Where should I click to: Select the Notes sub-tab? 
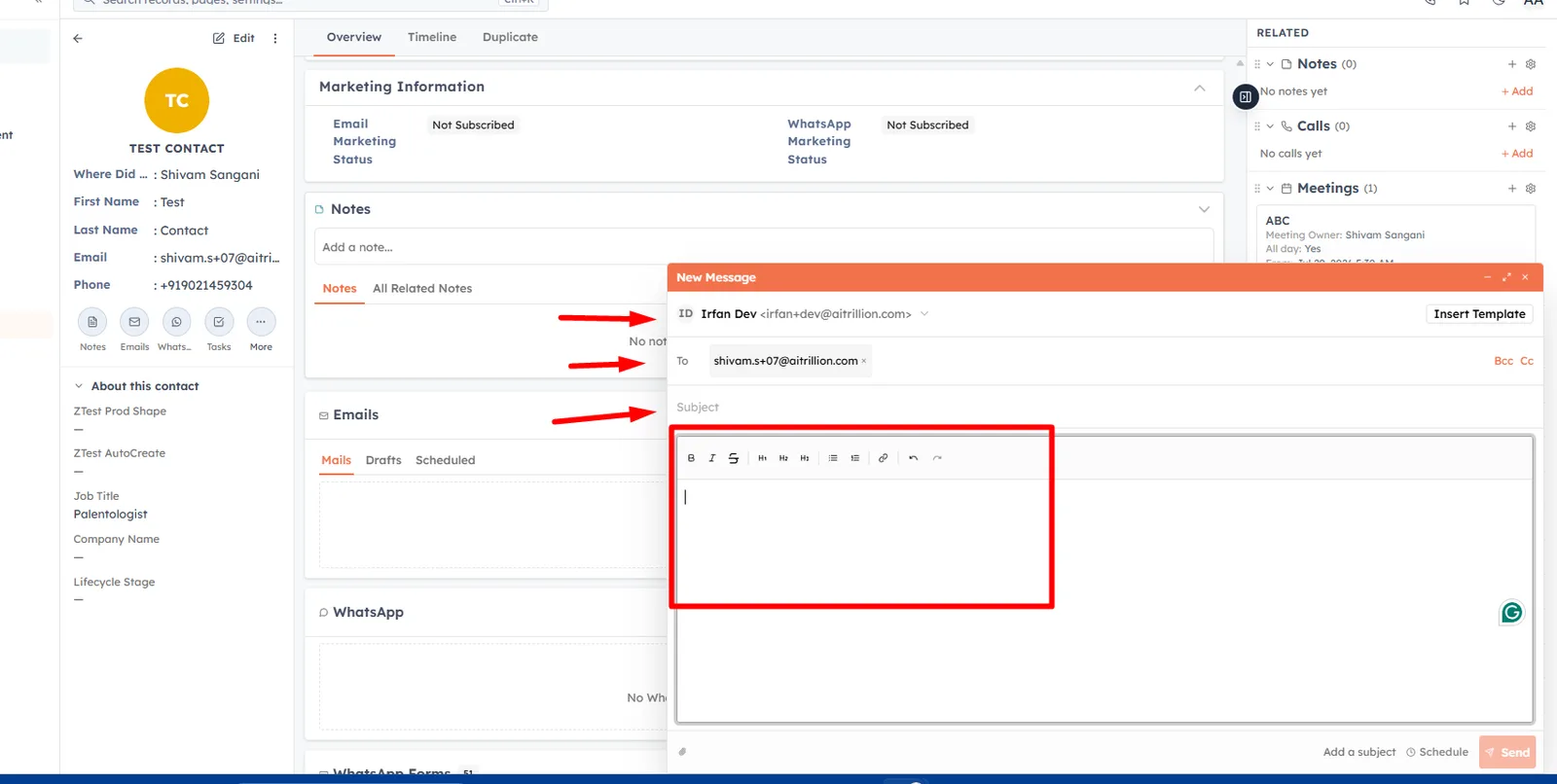[x=340, y=289]
